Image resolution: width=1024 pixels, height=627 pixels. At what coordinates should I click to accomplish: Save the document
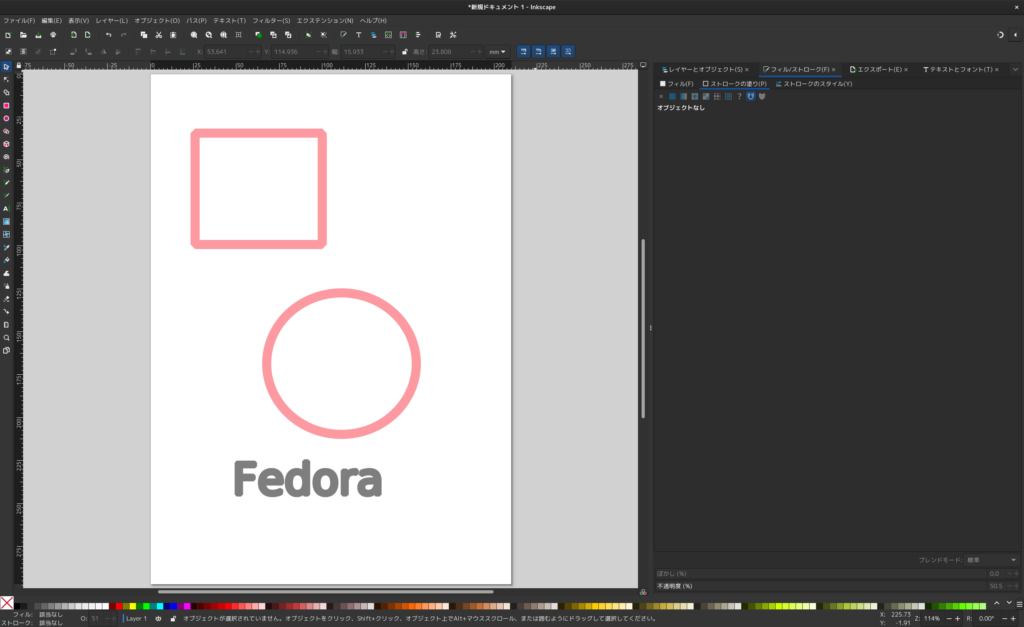[38, 35]
